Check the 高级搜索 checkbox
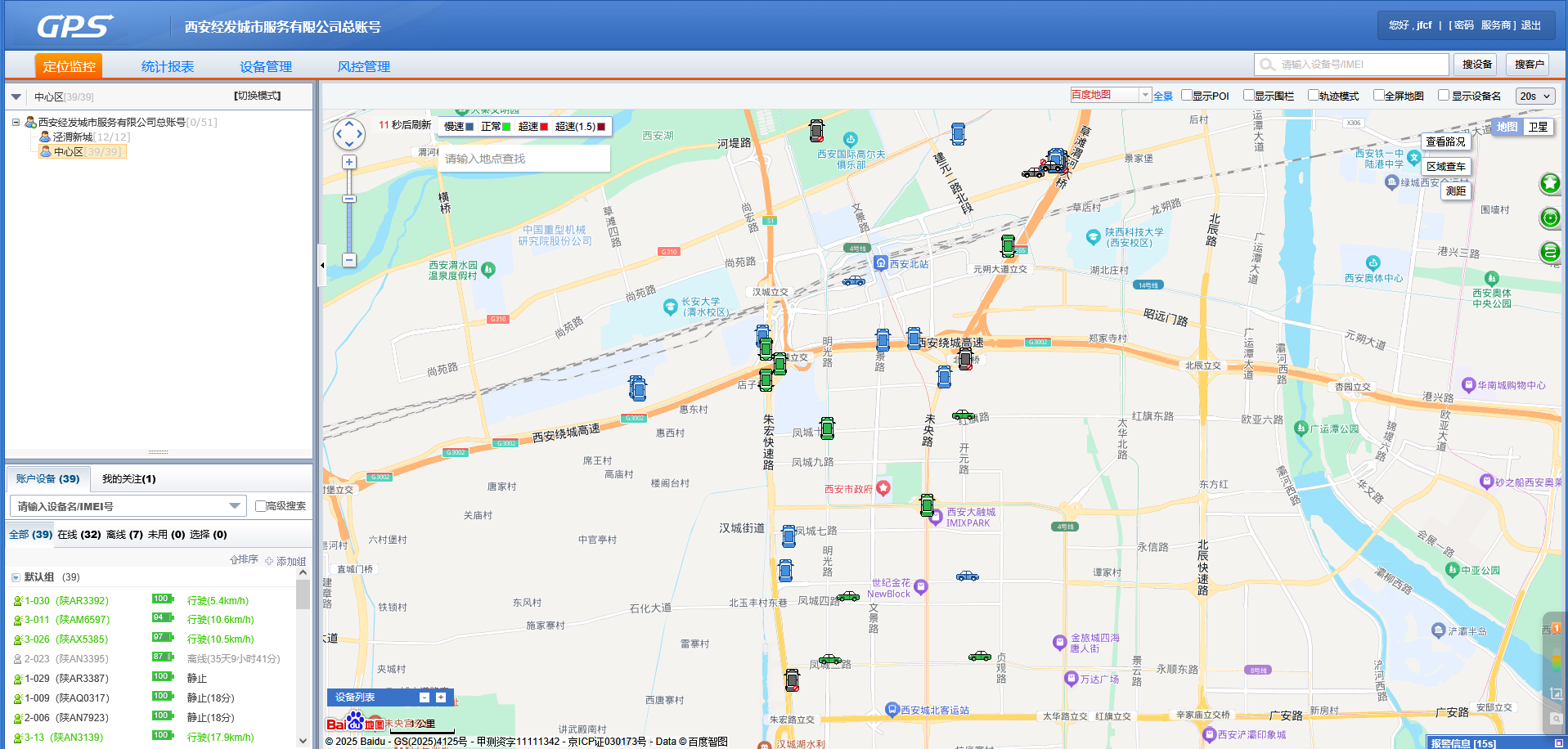 click(x=261, y=506)
